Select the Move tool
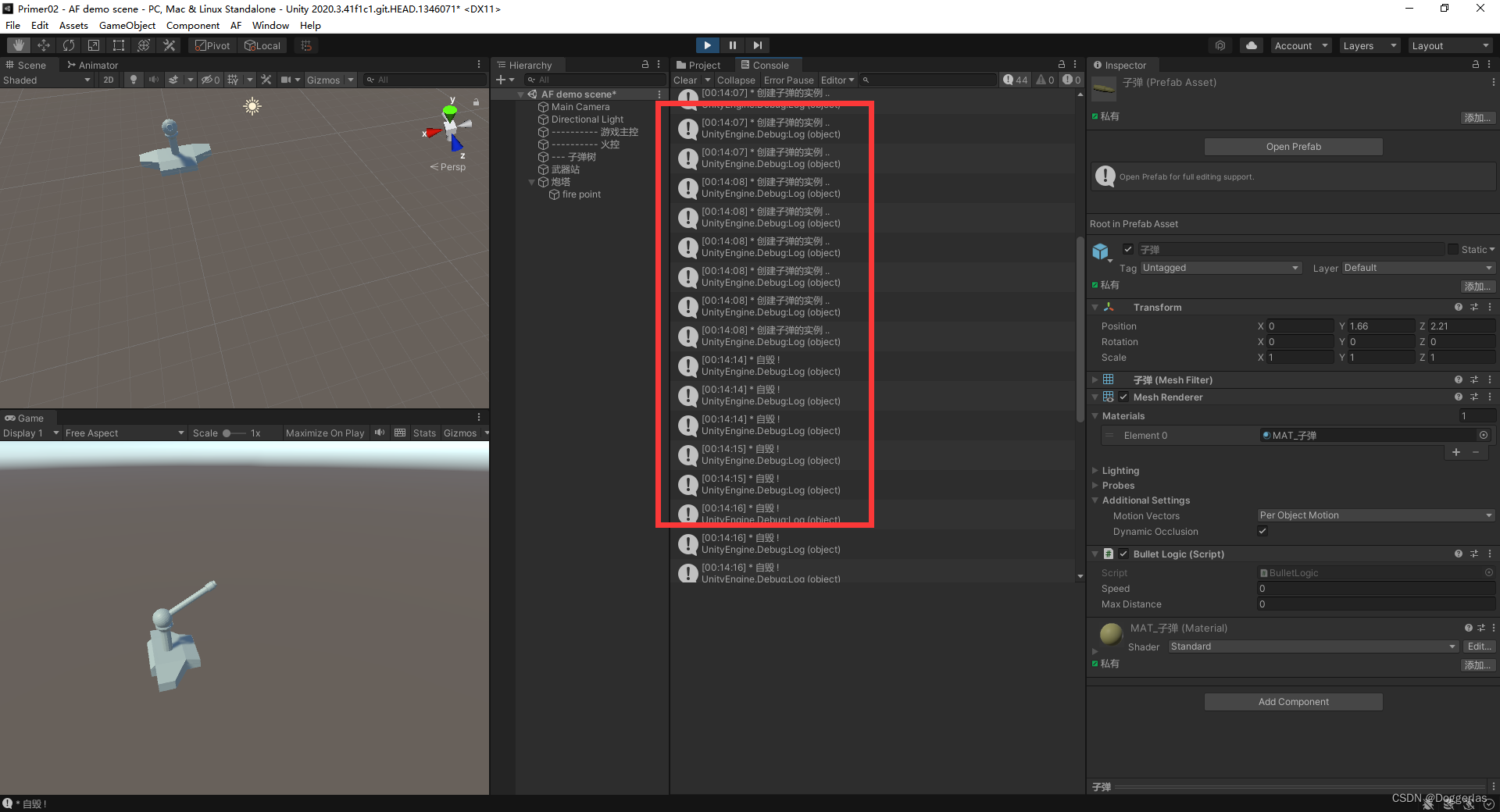Screen dimensions: 1500x812 44,45
